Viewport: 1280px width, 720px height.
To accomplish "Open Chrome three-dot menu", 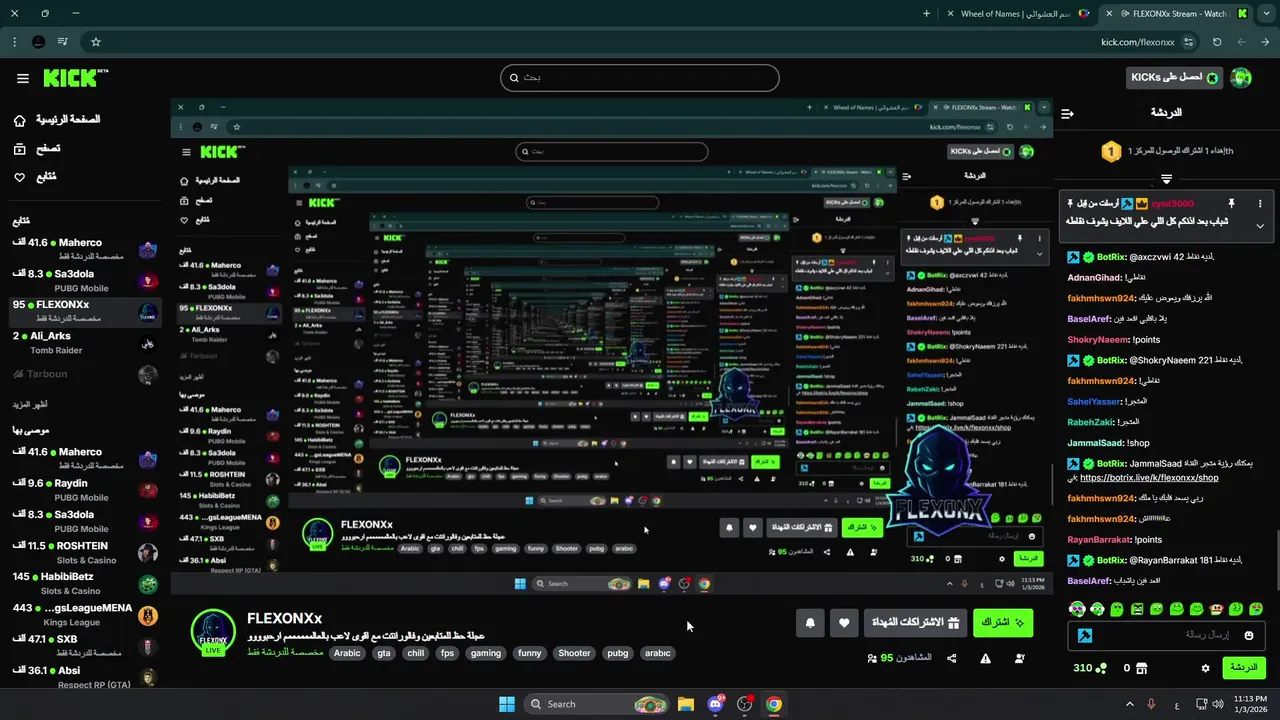I will pyautogui.click(x=14, y=42).
